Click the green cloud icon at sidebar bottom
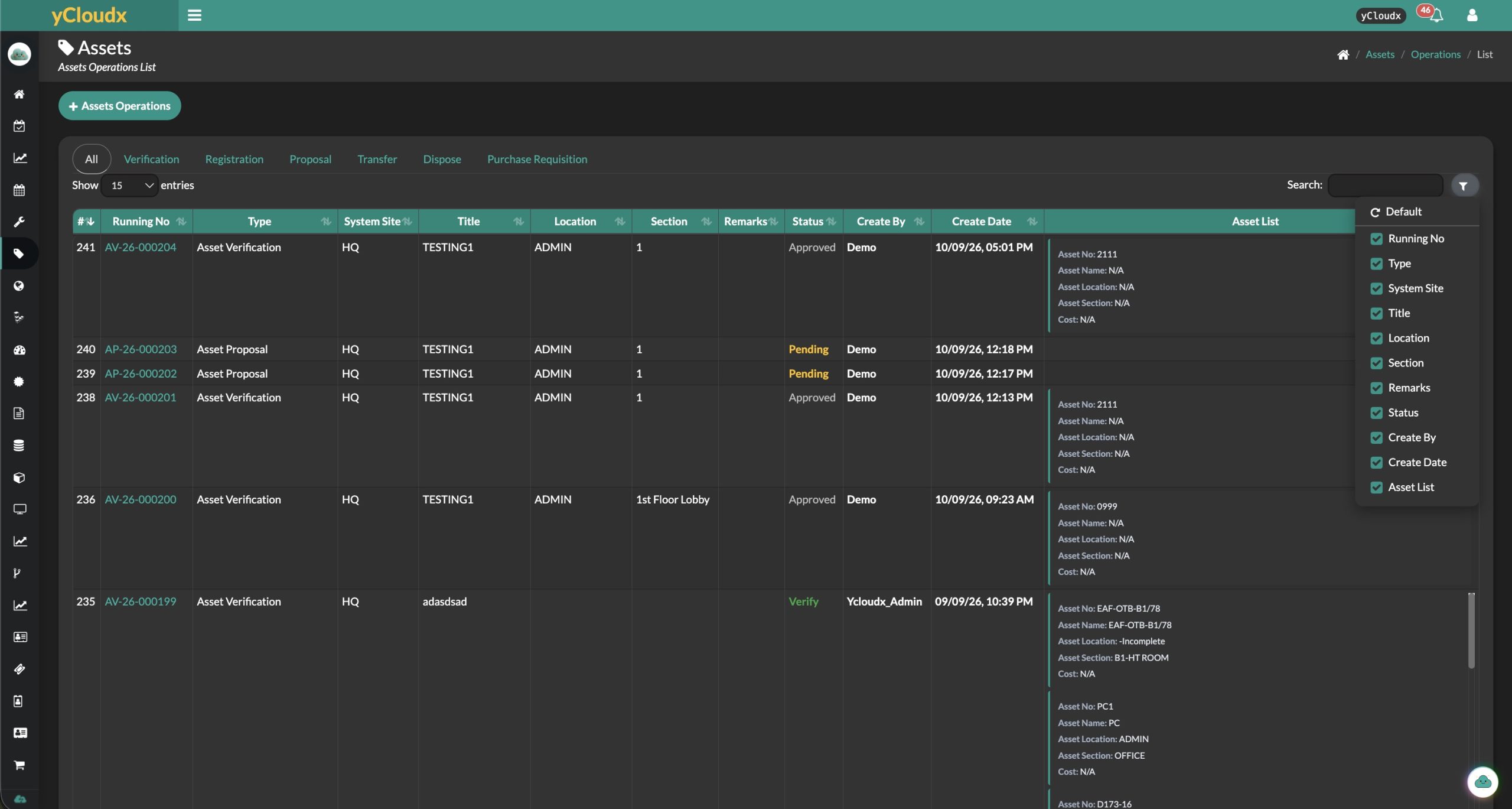Viewport: 1512px width, 809px height. pos(19,799)
